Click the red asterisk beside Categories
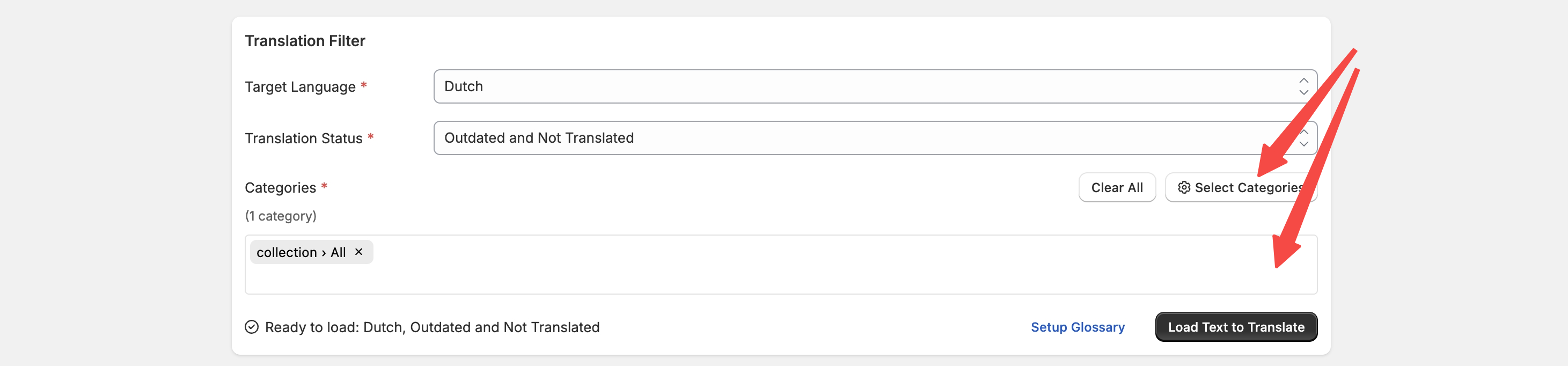This screenshot has height=366, width=1568. coord(325,186)
